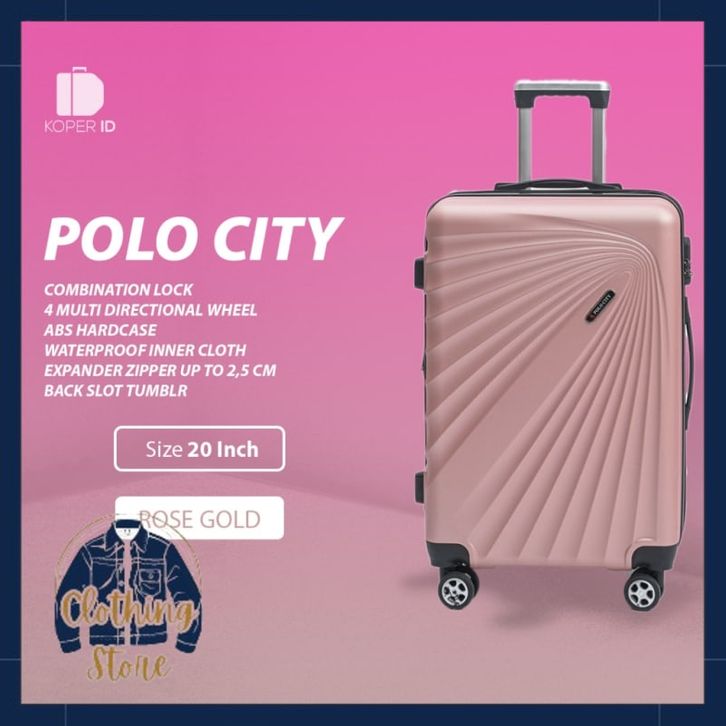
Task: Click the Back Slot Tumblr line
Action: (116, 390)
